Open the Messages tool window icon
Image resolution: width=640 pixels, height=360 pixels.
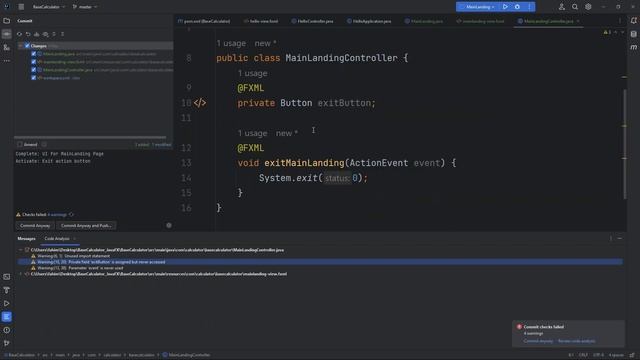(7, 317)
